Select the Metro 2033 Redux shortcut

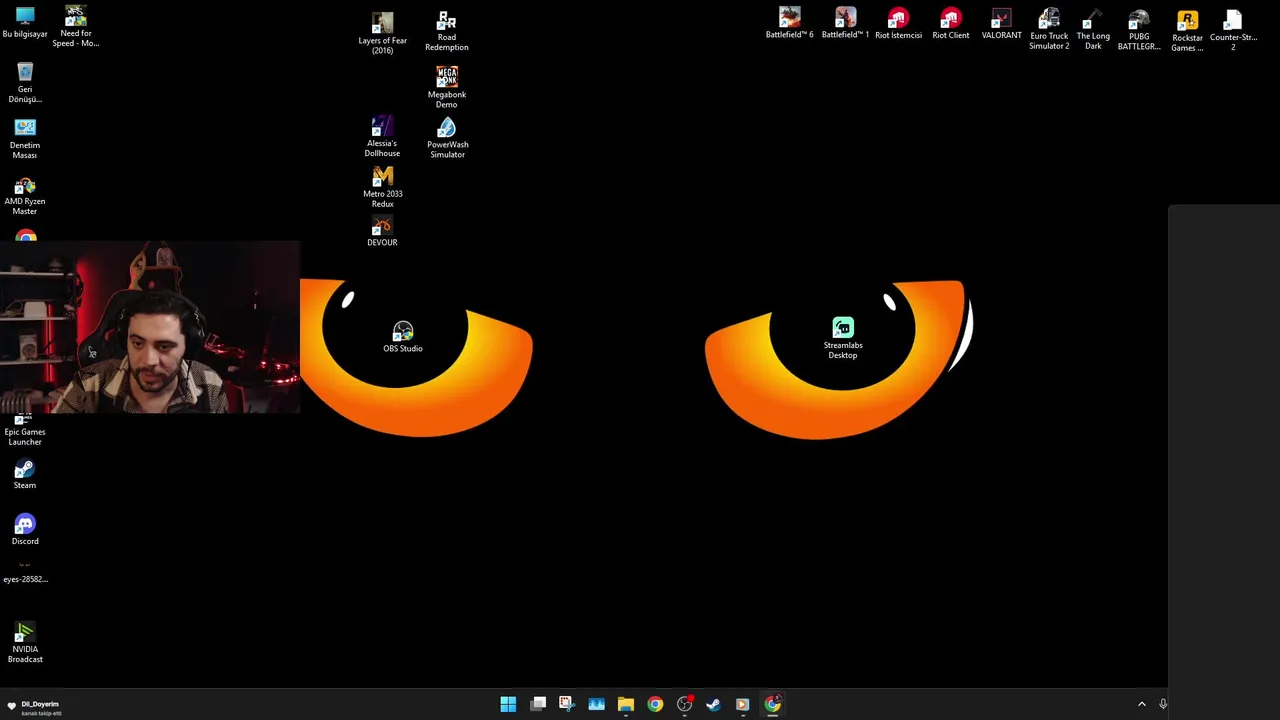[382, 187]
